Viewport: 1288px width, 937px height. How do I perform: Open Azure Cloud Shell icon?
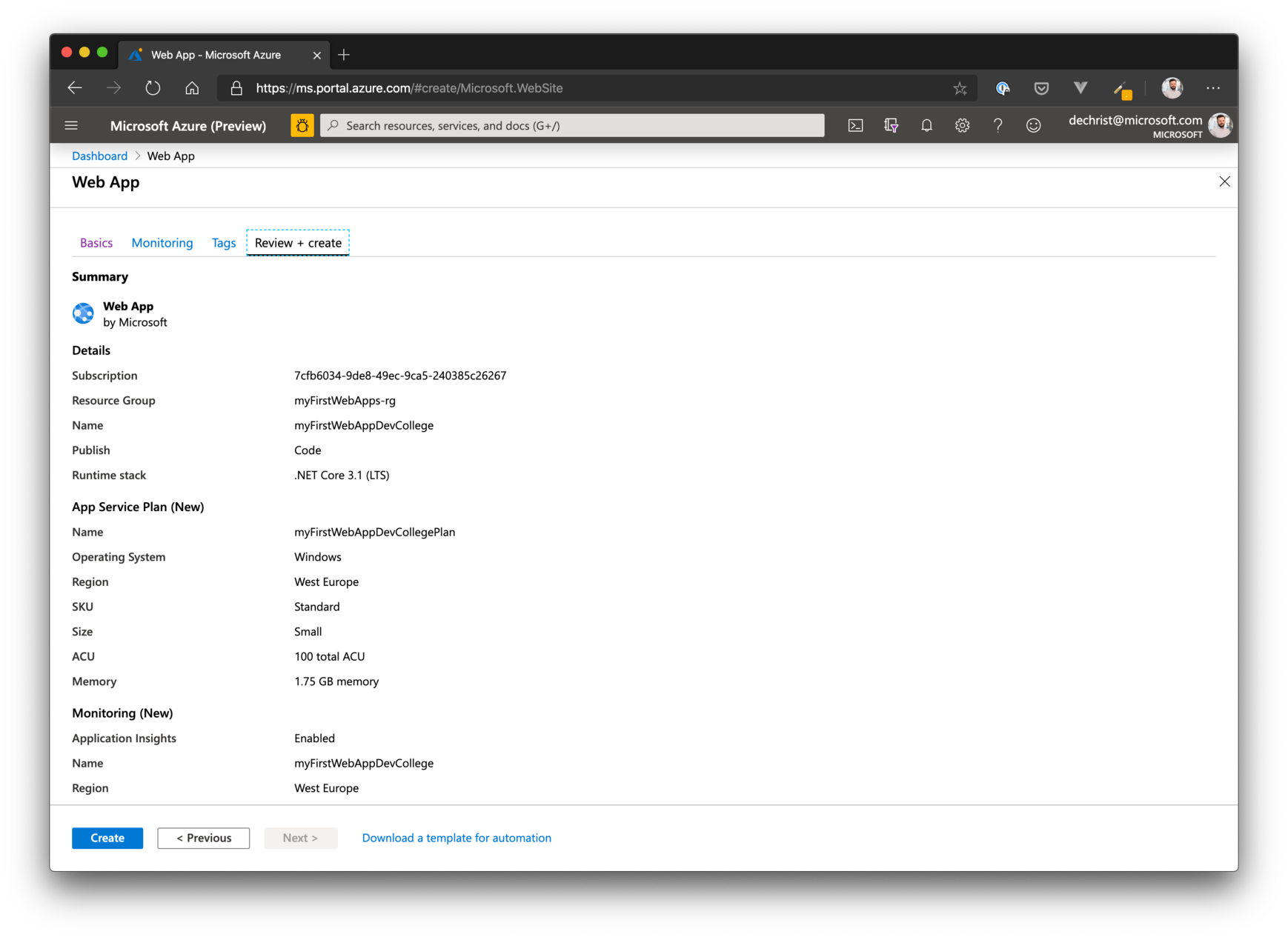tap(855, 126)
